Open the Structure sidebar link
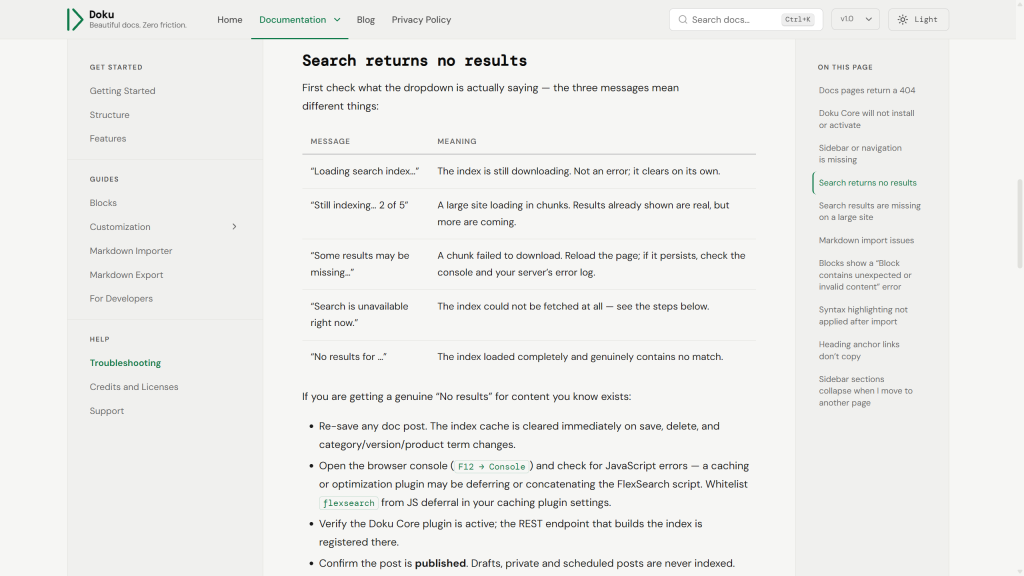 tap(109, 115)
